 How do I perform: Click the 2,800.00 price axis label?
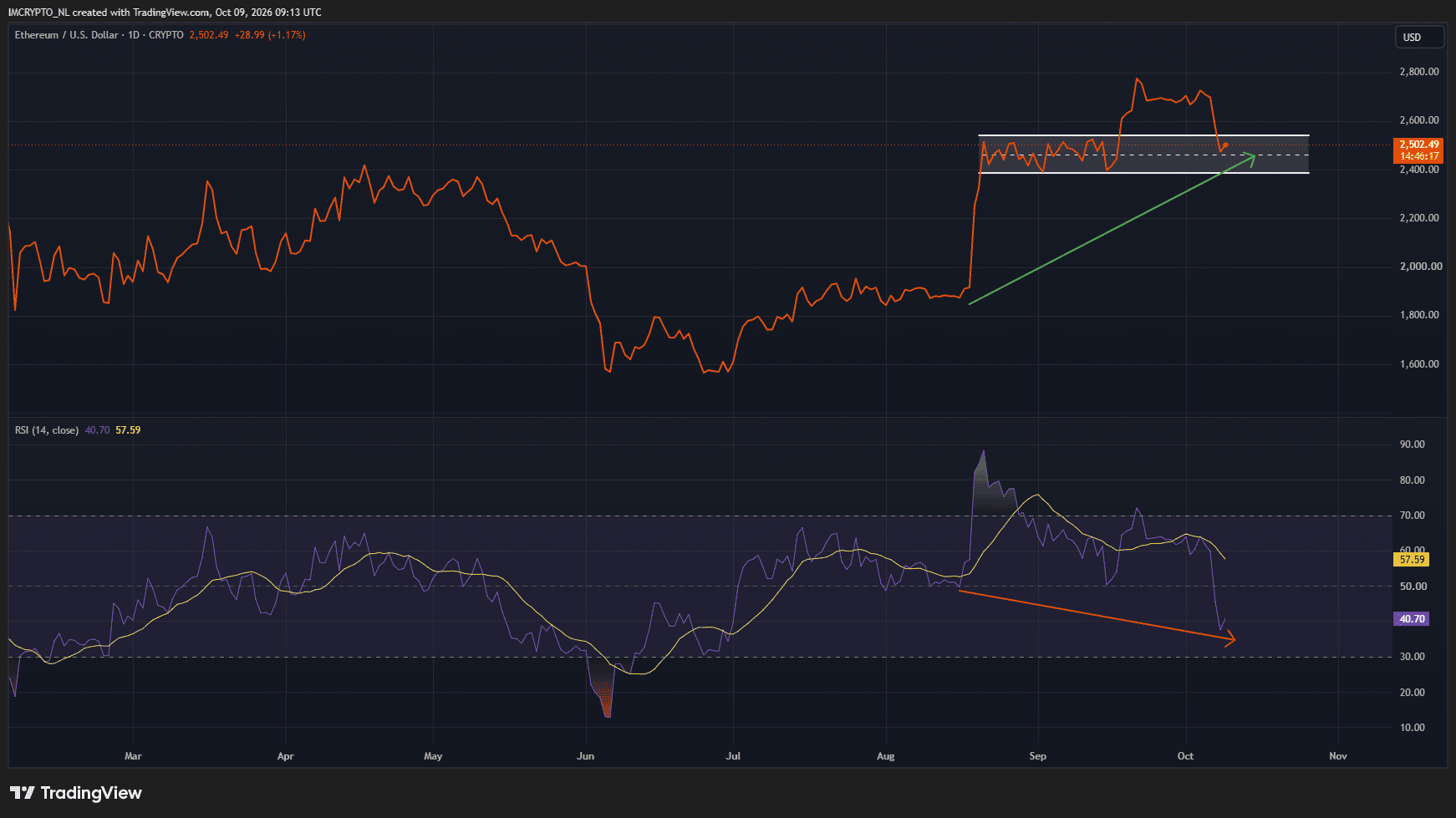pyautogui.click(x=1419, y=72)
